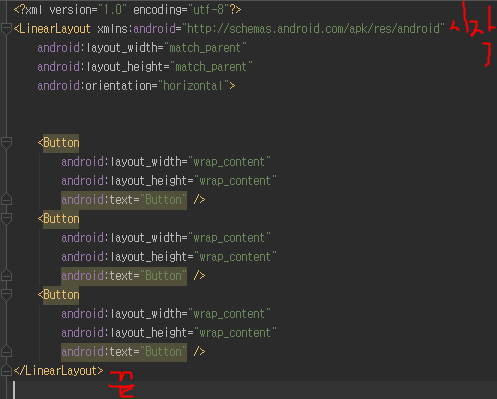Click the encoding value "utf-8"
Screen dimensions: 497x399
(208, 10)
